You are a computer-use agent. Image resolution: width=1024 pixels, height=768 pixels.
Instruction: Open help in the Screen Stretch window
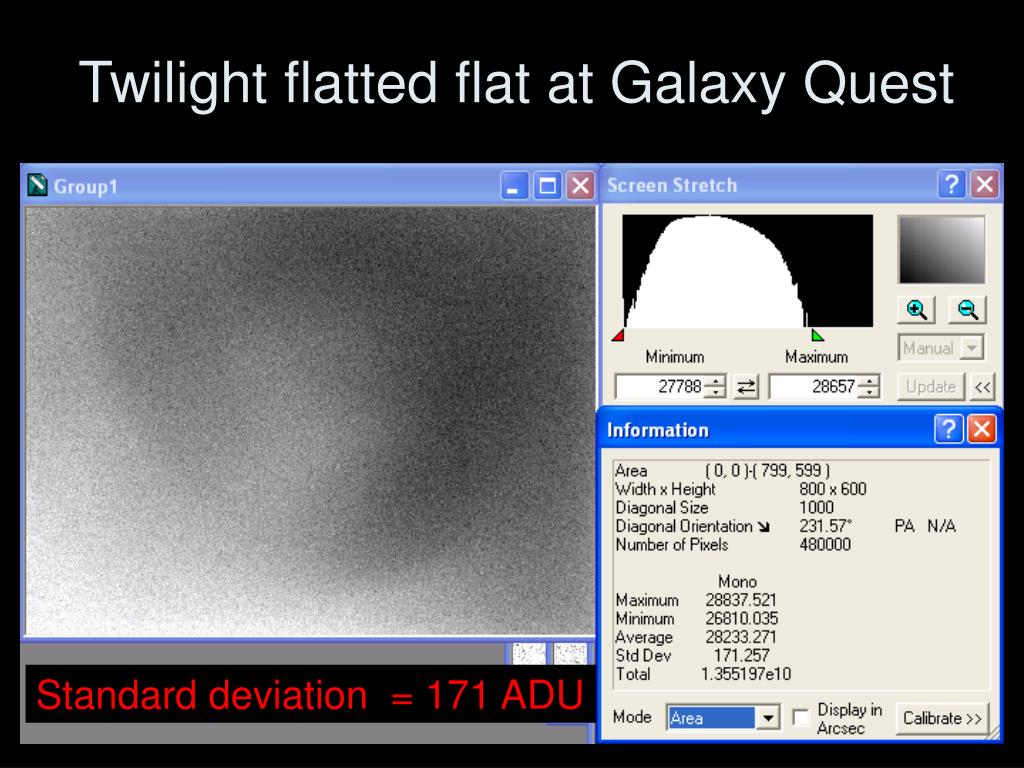click(x=952, y=185)
